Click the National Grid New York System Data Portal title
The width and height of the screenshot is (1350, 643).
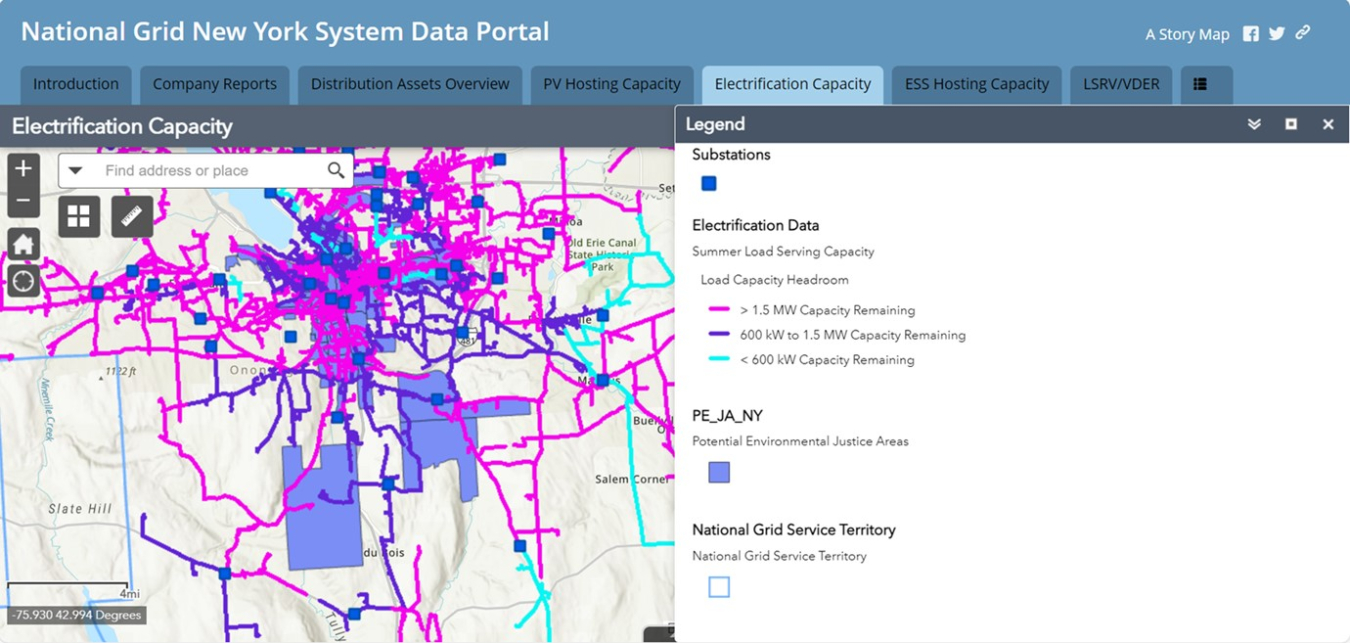(285, 31)
